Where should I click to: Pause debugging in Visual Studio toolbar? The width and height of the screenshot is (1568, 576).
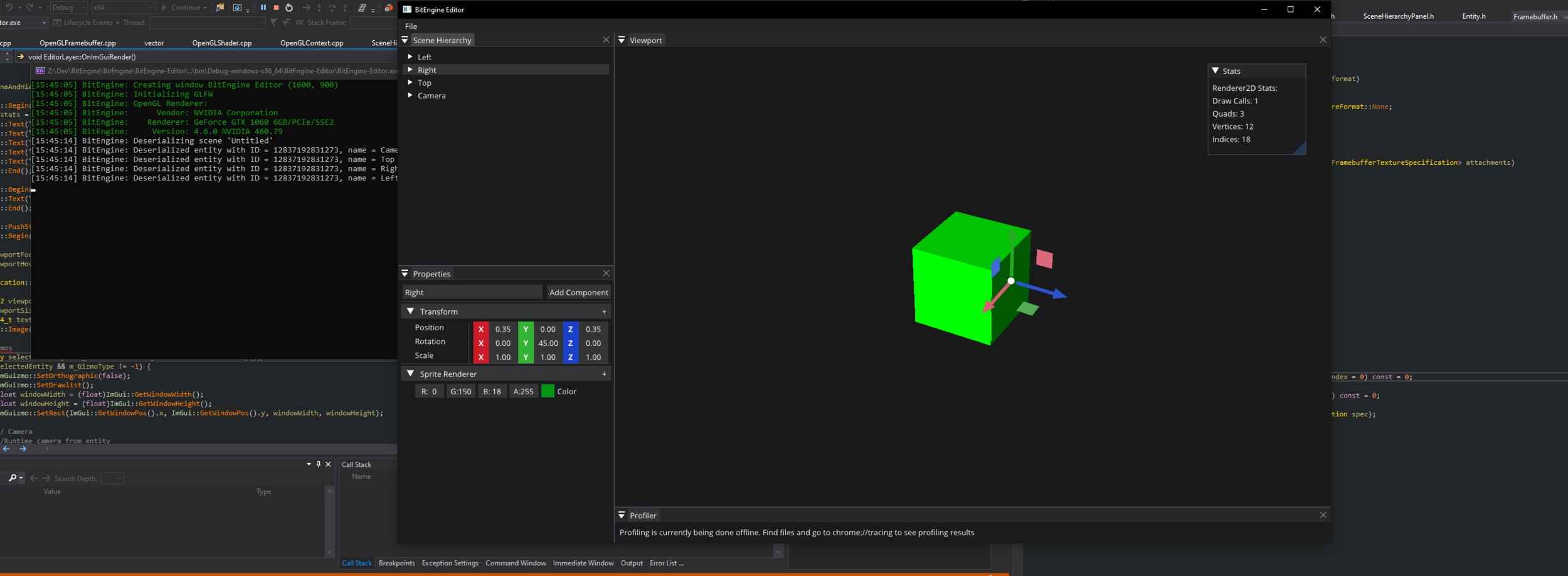tap(263, 8)
